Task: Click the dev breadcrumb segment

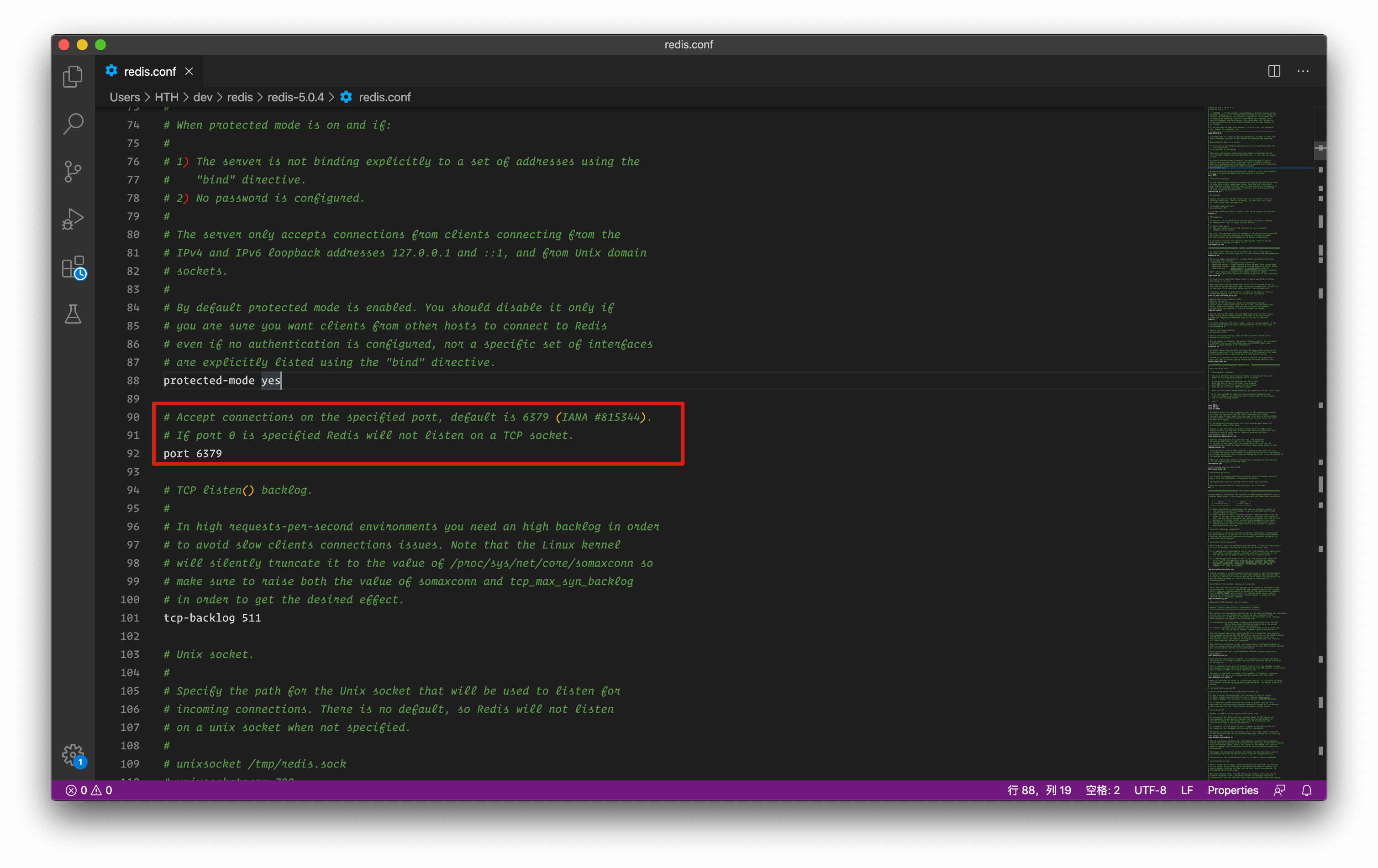Action: pos(203,97)
